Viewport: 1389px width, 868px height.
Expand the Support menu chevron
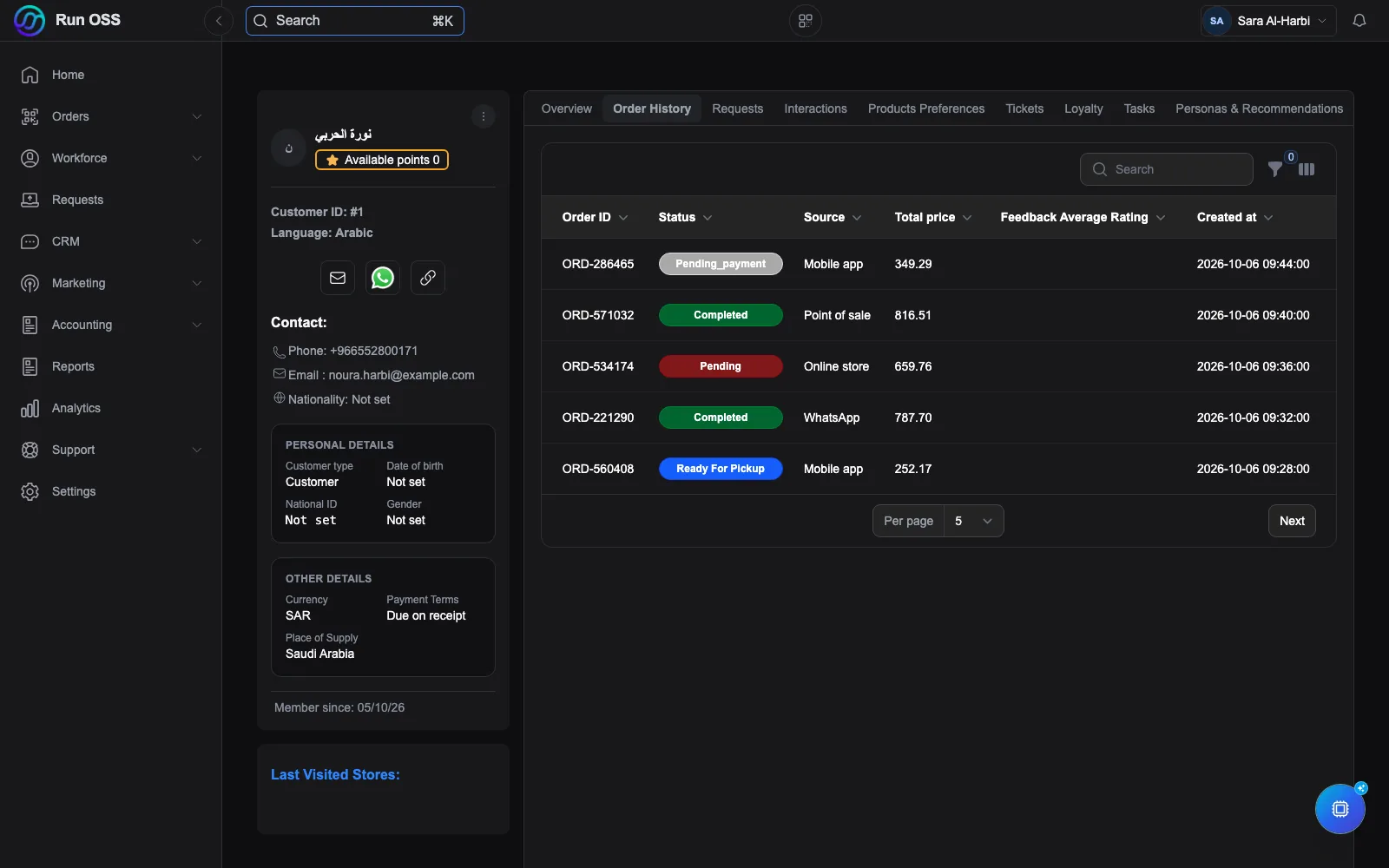pyautogui.click(x=197, y=450)
